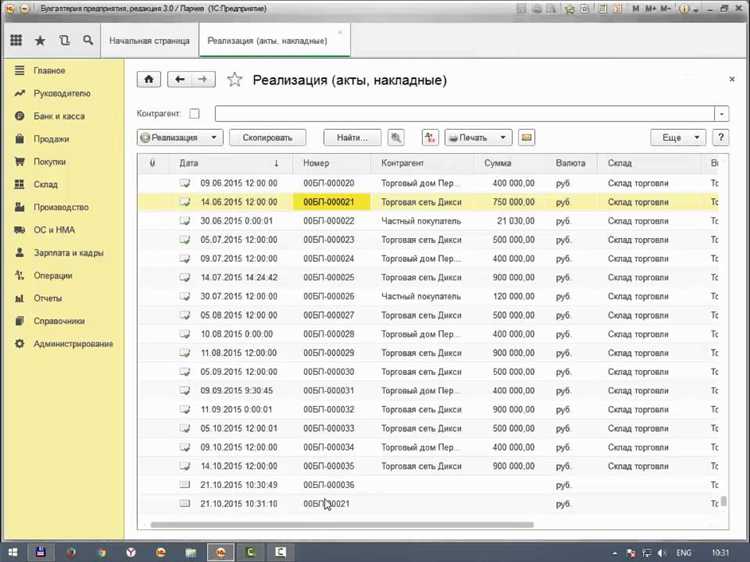
Task: Open the Печать dropdown menu
Action: (478, 138)
